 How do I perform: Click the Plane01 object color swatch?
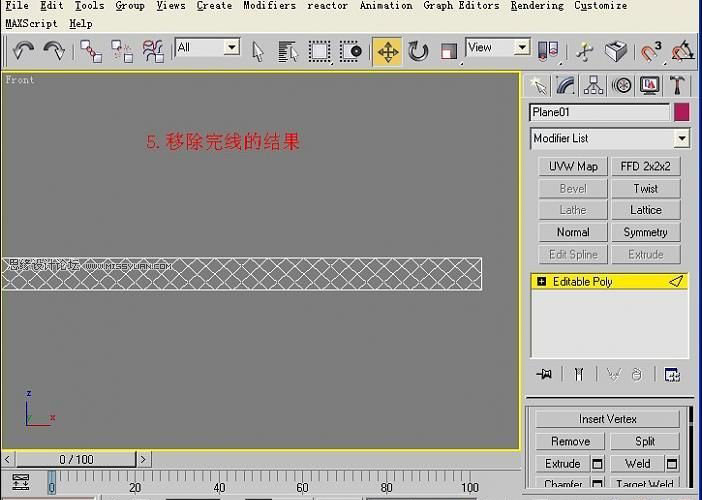[x=682, y=112]
